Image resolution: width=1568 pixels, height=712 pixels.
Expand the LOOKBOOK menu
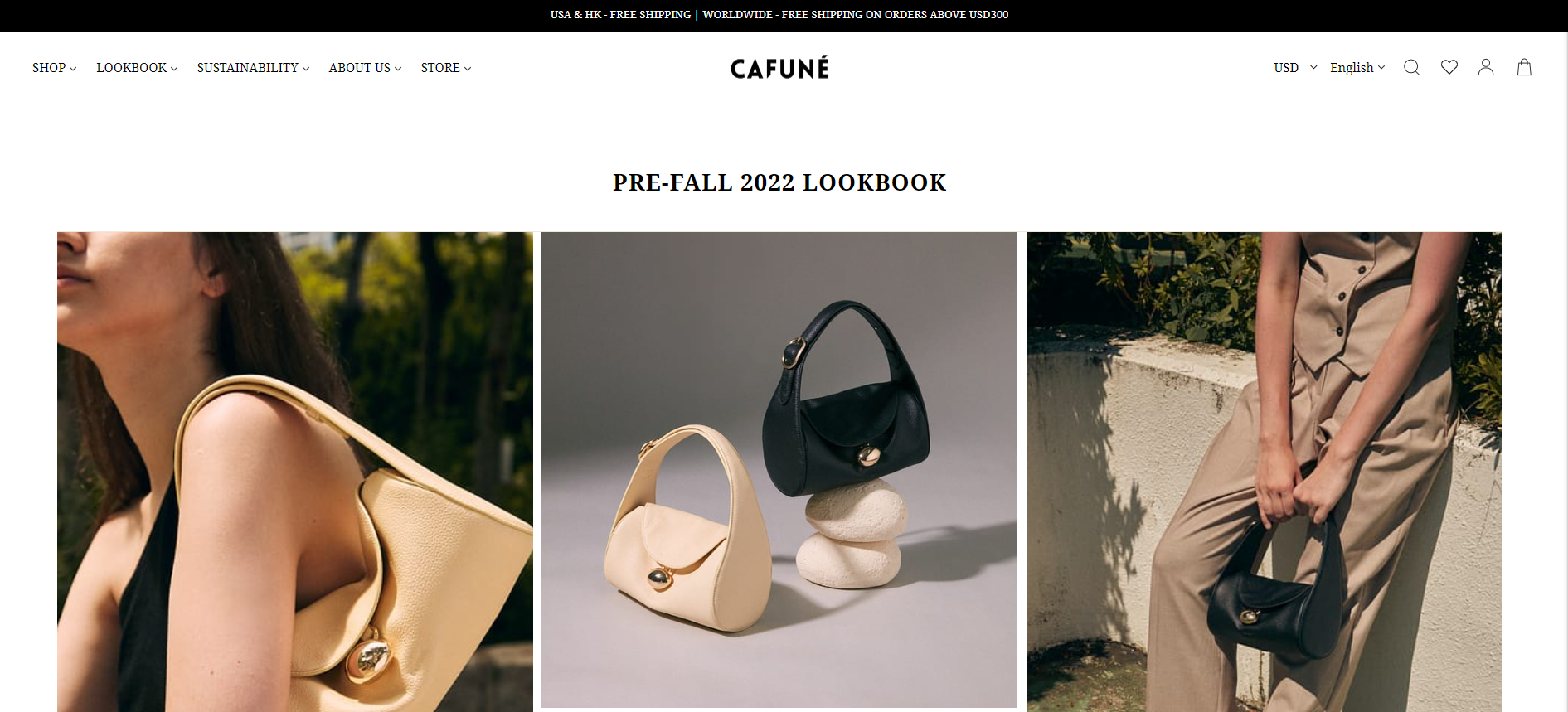(x=137, y=68)
